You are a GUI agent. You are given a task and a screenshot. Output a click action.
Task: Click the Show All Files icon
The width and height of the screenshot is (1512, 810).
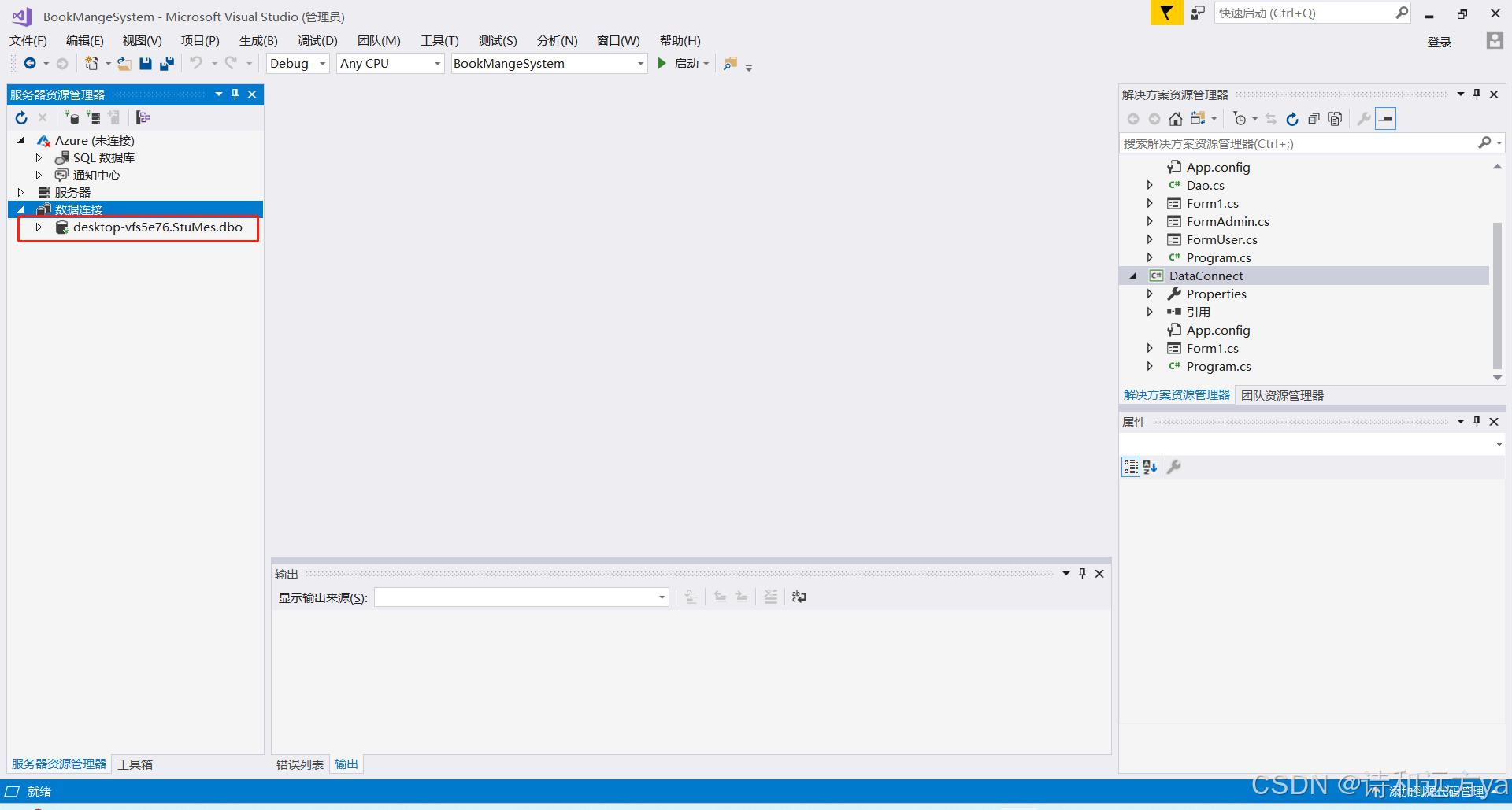(1335, 119)
